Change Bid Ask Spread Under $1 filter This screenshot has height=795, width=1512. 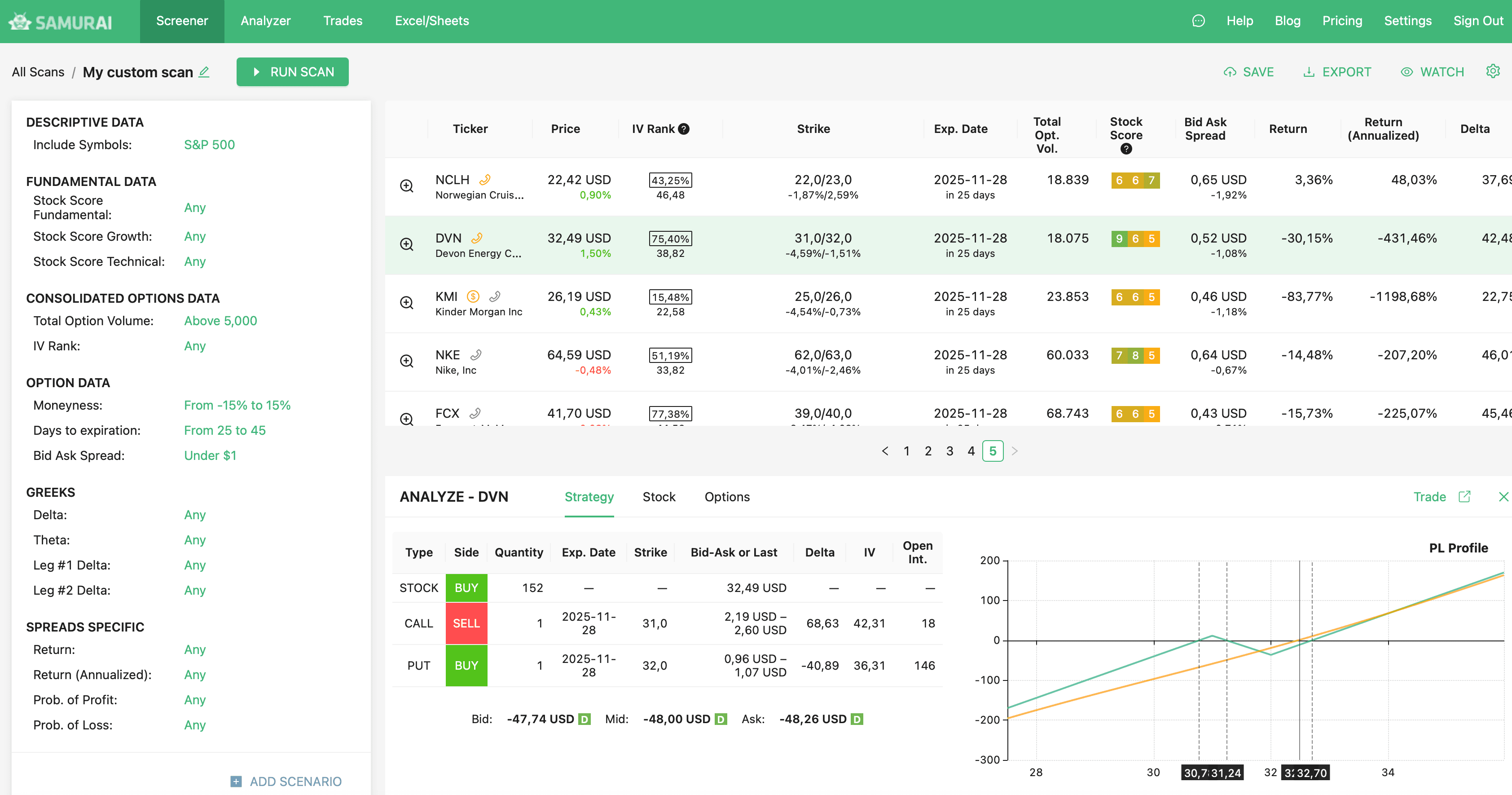click(x=210, y=455)
